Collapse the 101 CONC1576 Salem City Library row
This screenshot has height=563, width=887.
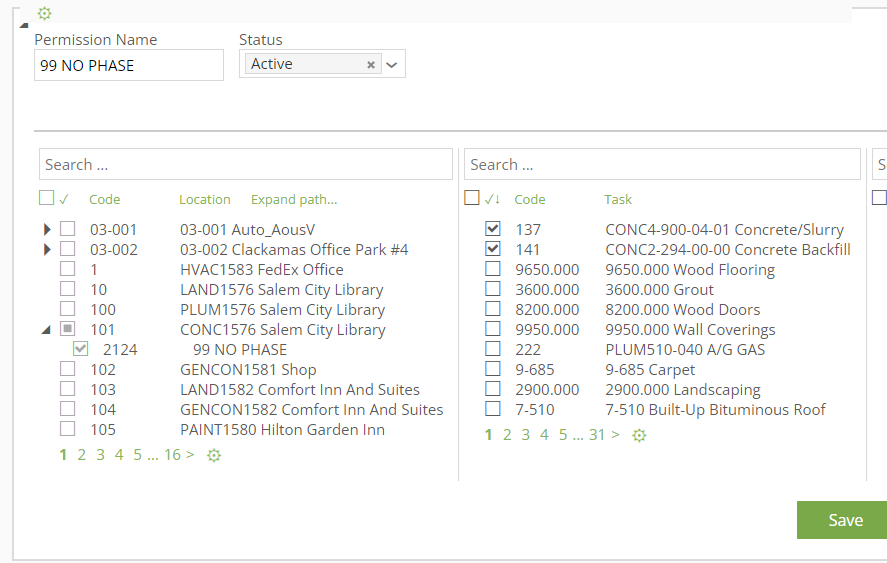(46, 329)
